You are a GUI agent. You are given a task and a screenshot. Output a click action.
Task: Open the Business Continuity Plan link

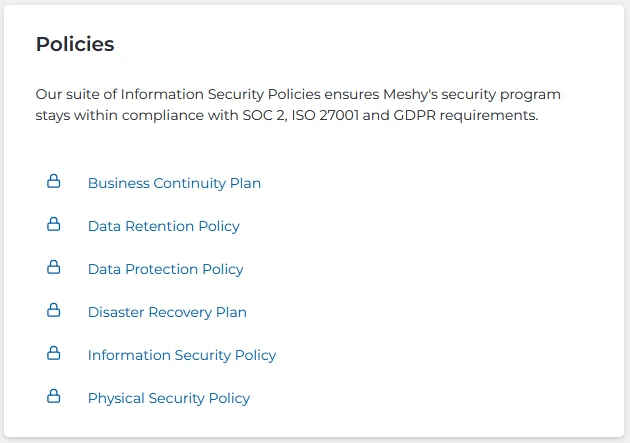174,183
